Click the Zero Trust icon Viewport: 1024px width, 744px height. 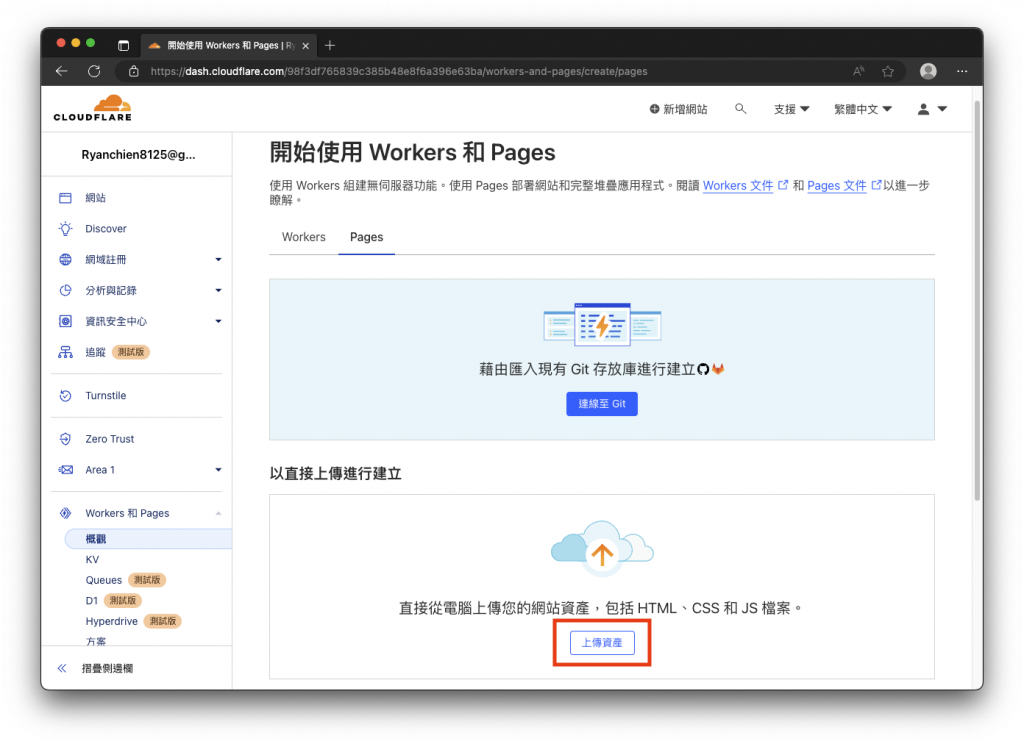pyautogui.click(x=65, y=439)
